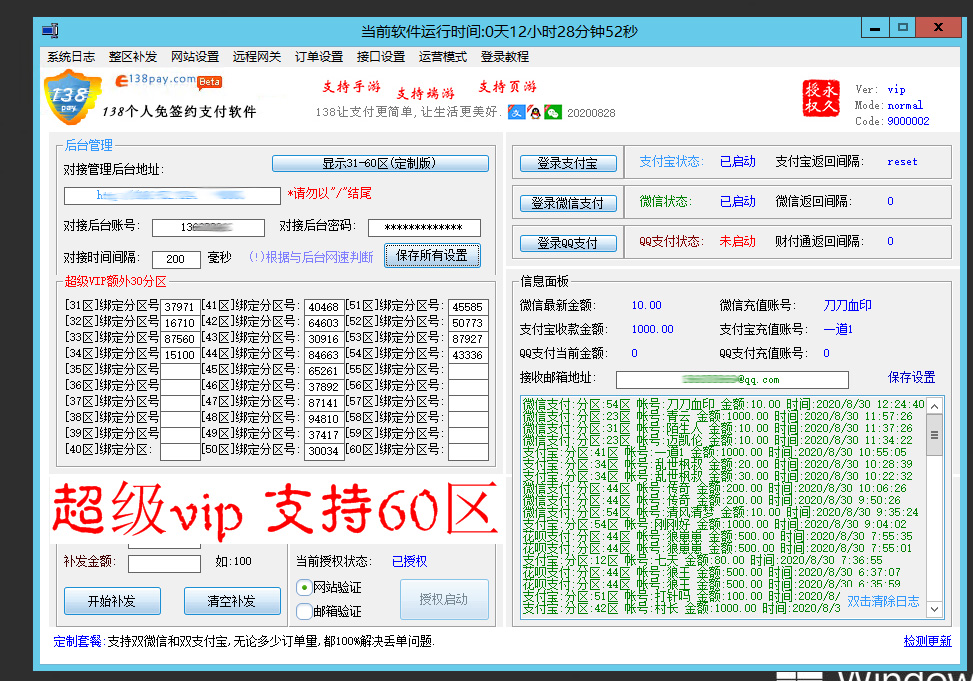
Task: Click the 接收邮箱地址 input field
Action: 732,379
